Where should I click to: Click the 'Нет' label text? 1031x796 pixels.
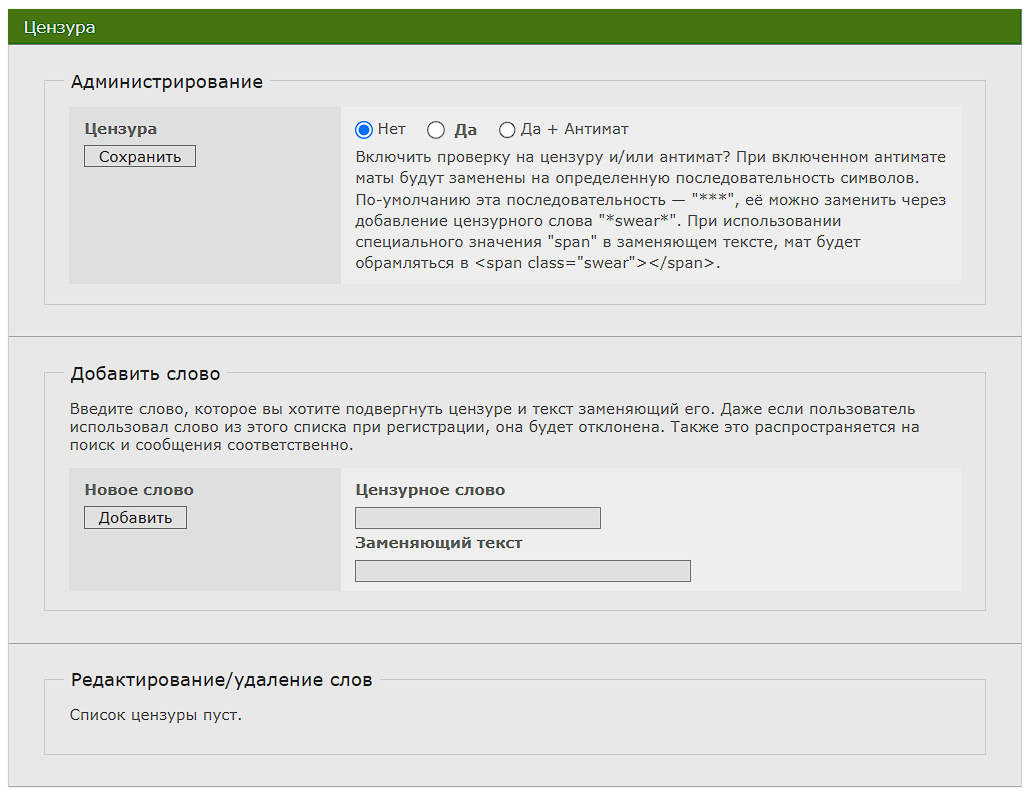pos(392,130)
